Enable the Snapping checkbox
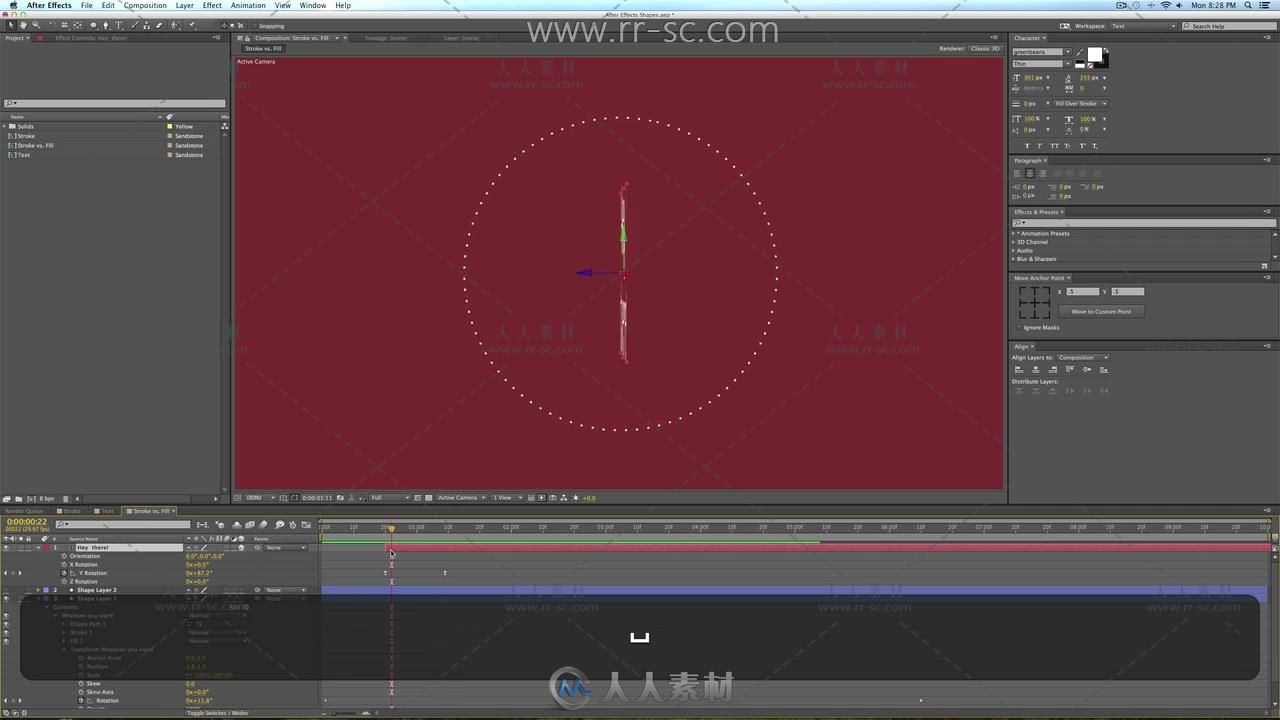Screen dimensions: 1280x720 click(255, 26)
